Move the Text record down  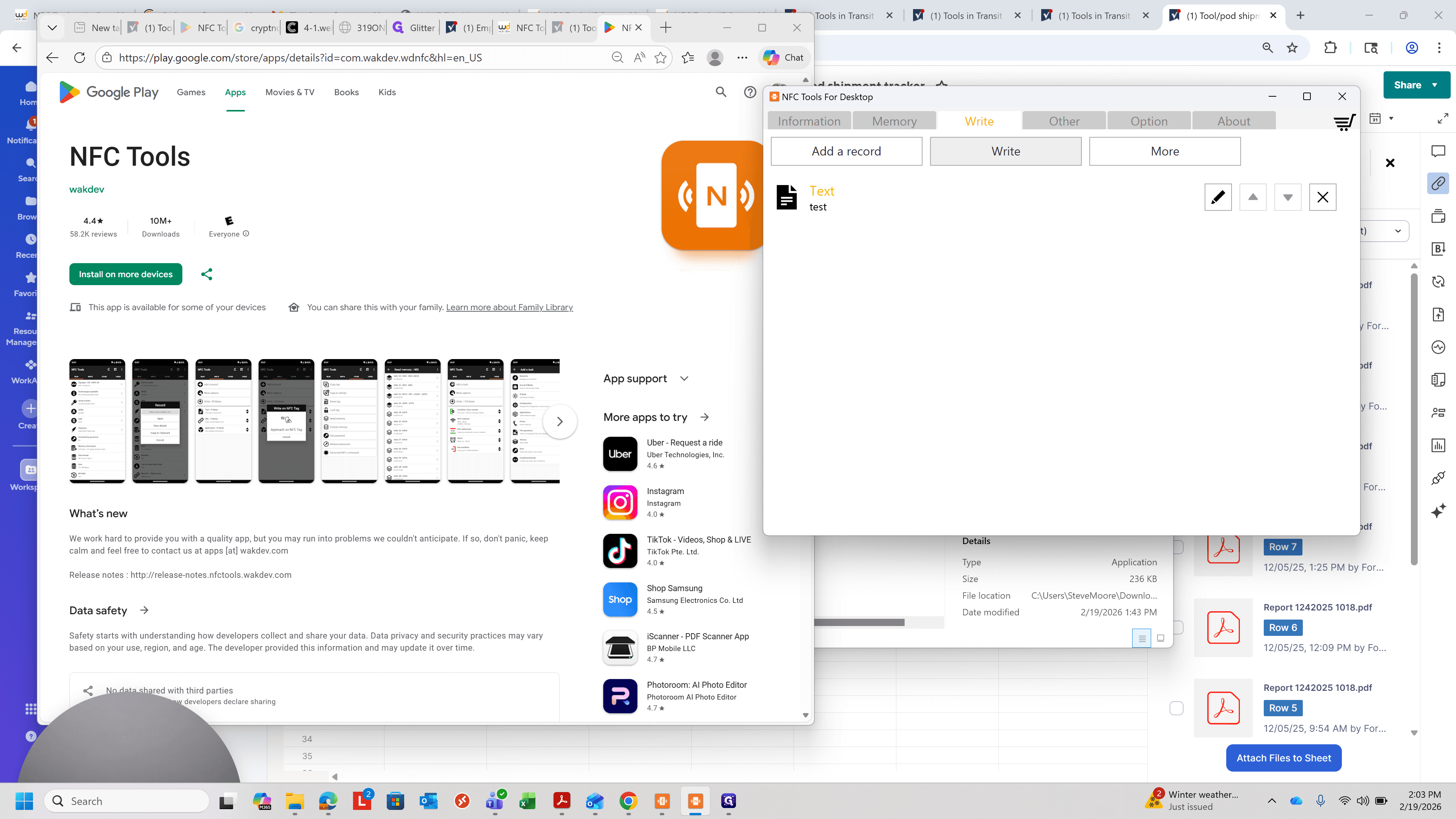pyautogui.click(x=1288, y=197)
